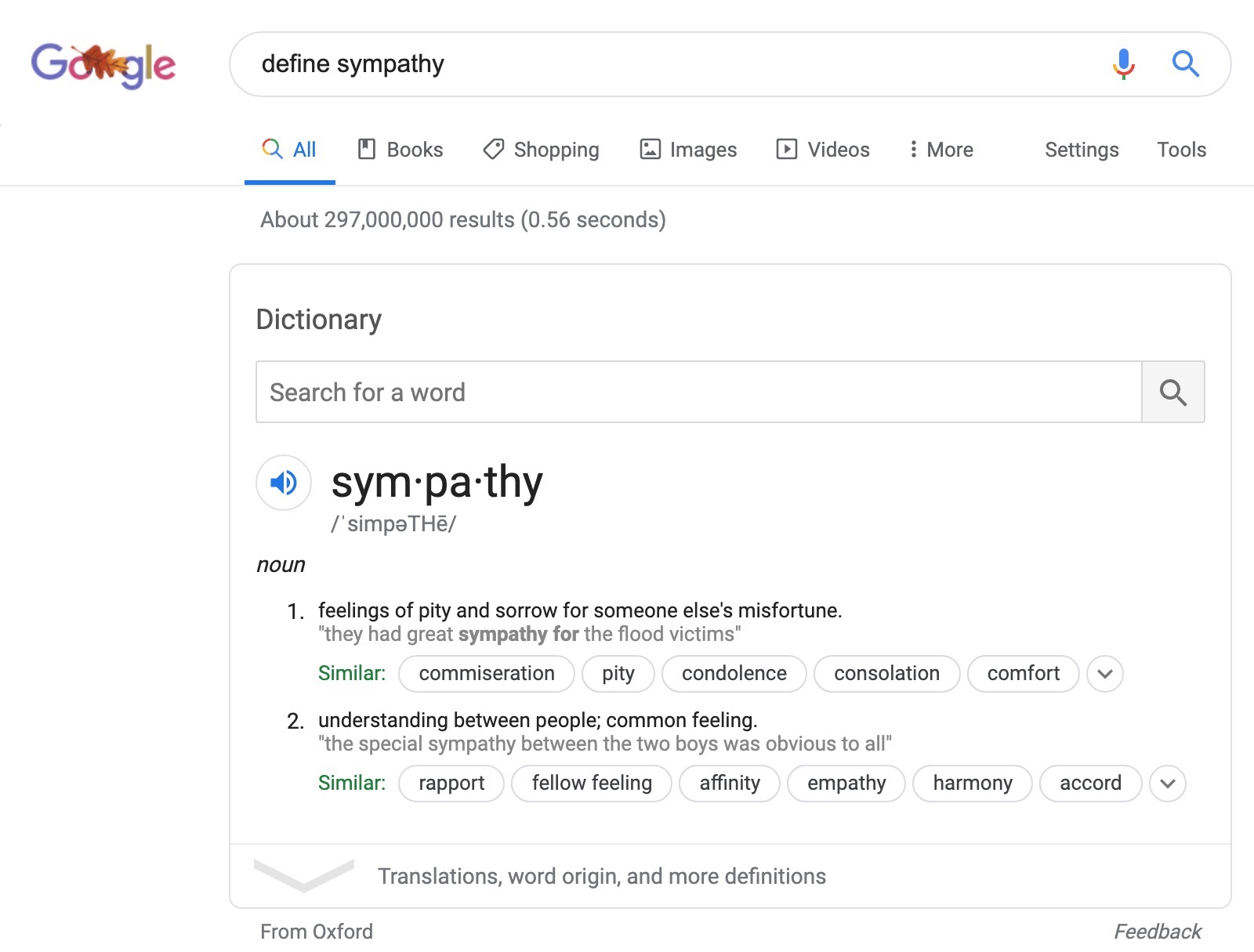Click the magnifier in the Dictionary search box
The width and height of the screenshot is (1254, 952).
coord(1173,392)
